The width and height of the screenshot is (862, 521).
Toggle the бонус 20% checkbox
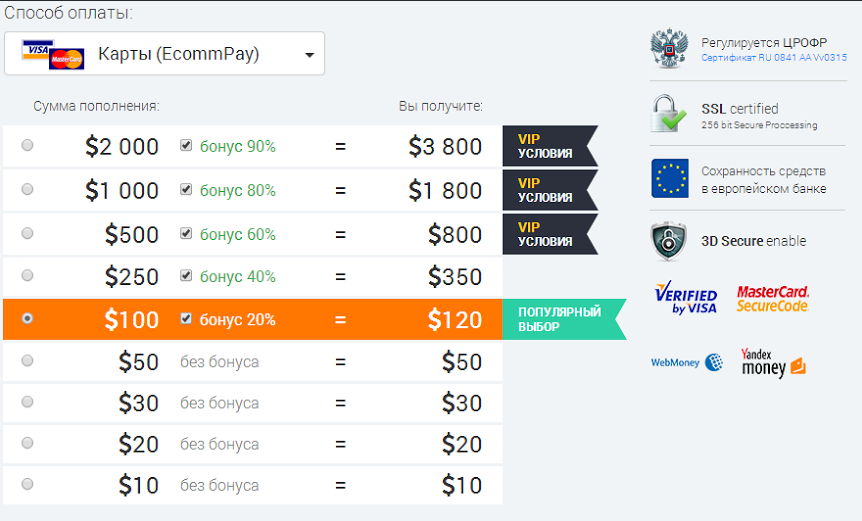[x=186, y=319]
